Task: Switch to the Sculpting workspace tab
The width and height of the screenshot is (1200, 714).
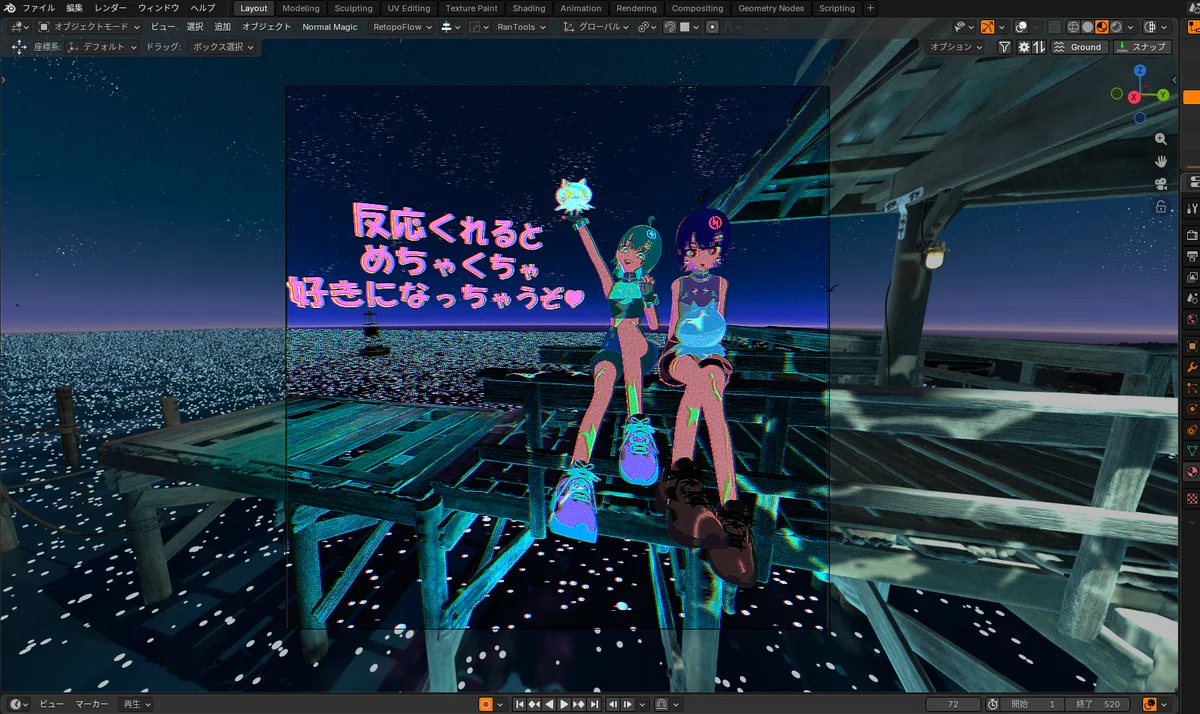Action: (353, 8)
